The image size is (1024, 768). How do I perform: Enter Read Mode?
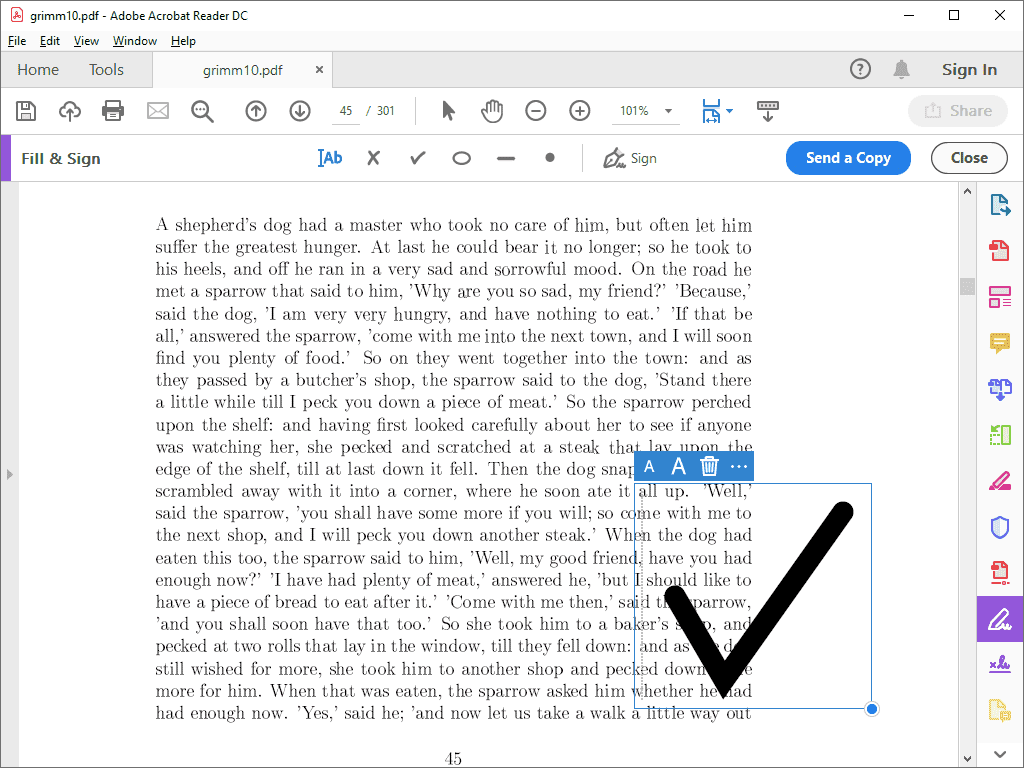[767, 111]
